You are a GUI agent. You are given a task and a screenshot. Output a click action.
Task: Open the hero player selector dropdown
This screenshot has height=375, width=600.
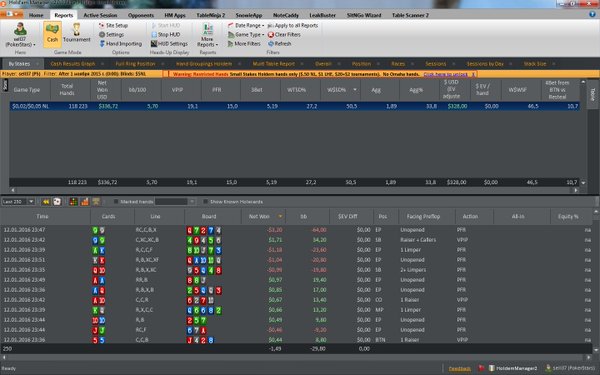[x=20, y=34]
